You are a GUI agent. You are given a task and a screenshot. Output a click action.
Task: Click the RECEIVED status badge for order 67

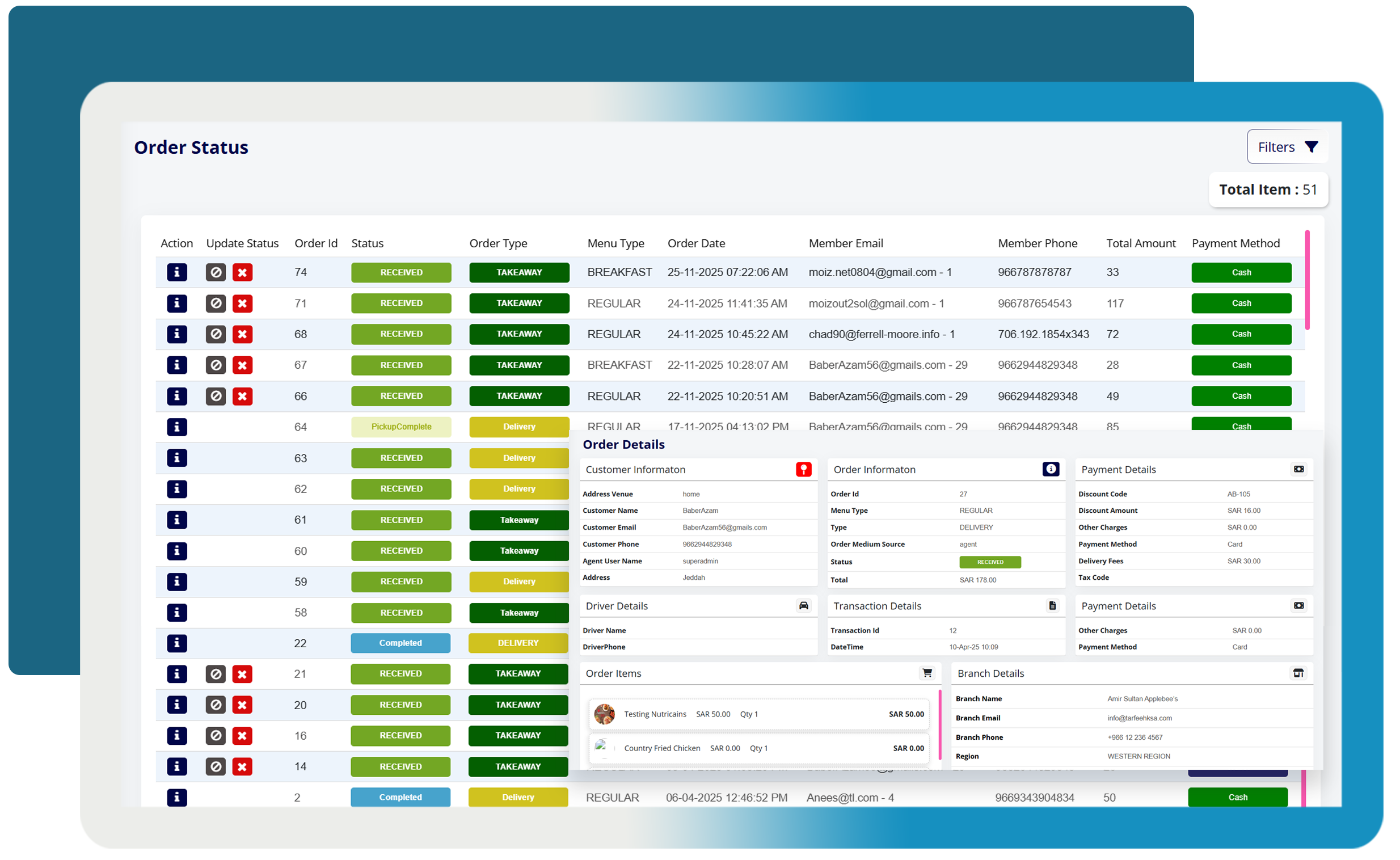[x=401, y=365]
